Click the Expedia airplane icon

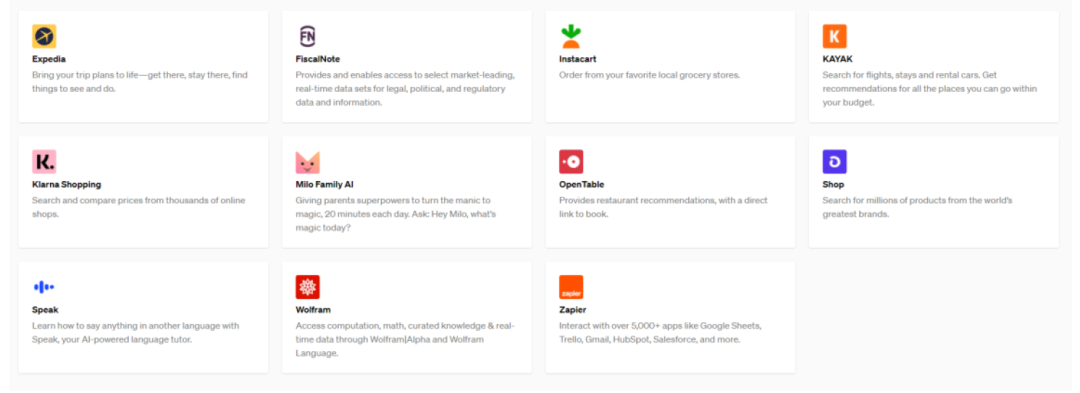[x=44, y=36]
